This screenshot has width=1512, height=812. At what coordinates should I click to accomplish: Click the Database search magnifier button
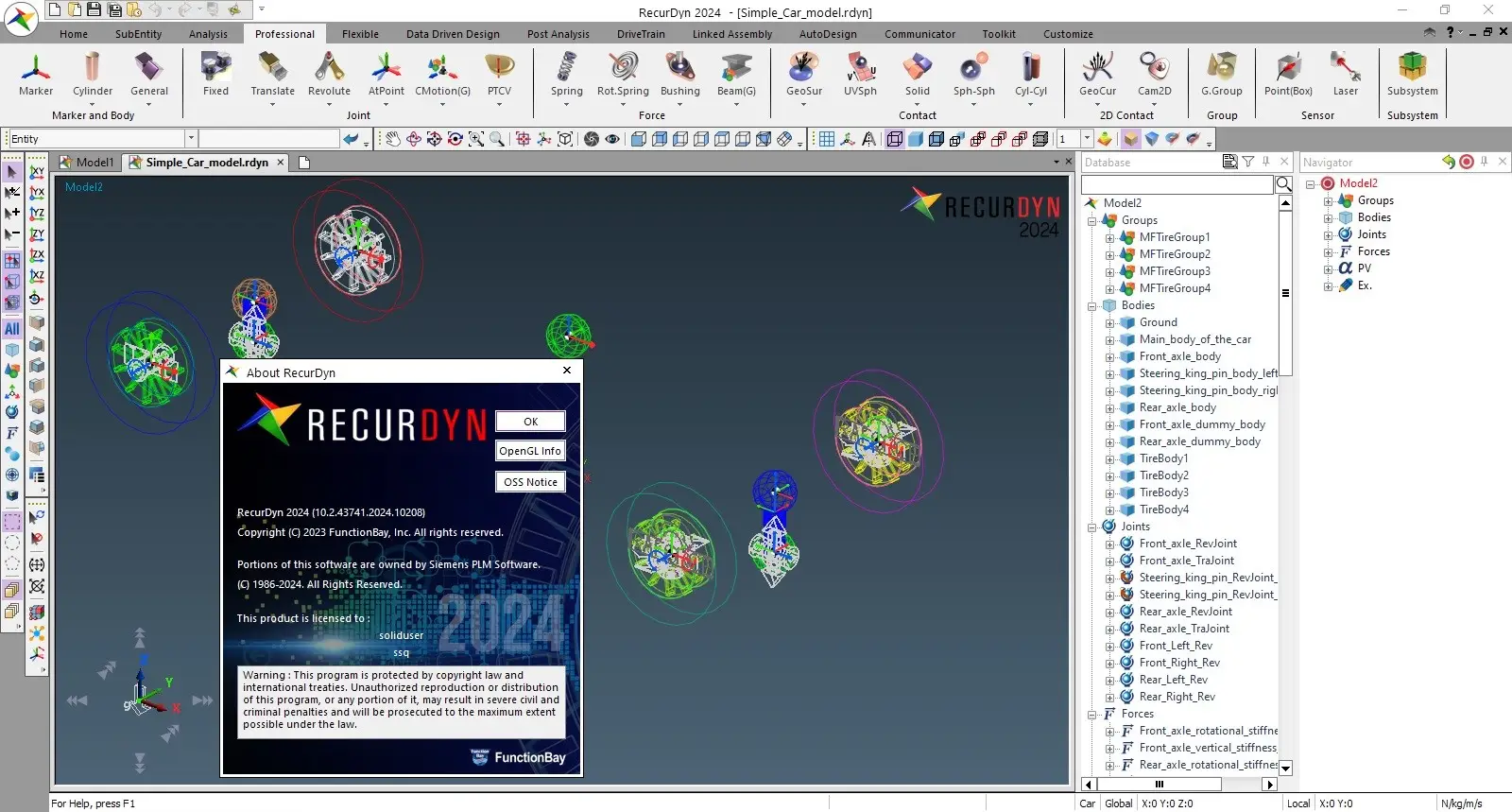(1283, 183)
